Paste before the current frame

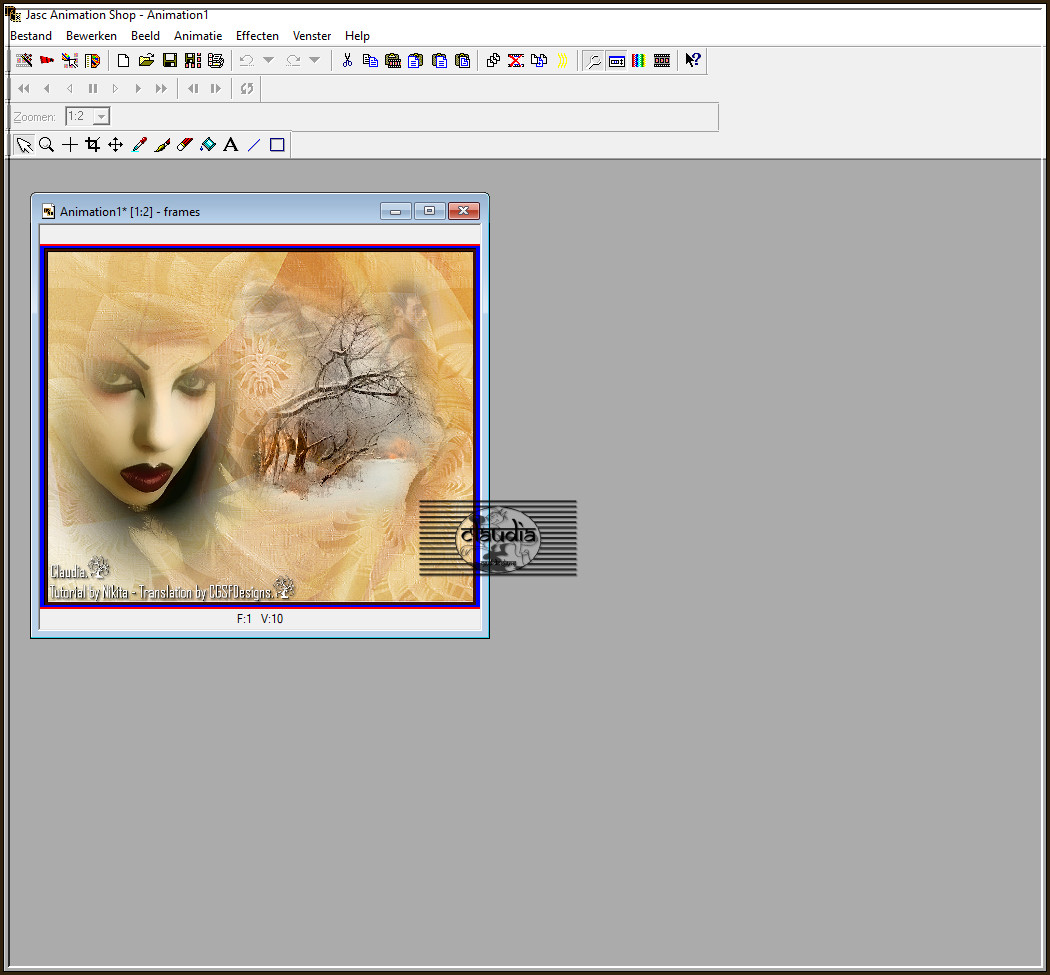coord(416,60)
